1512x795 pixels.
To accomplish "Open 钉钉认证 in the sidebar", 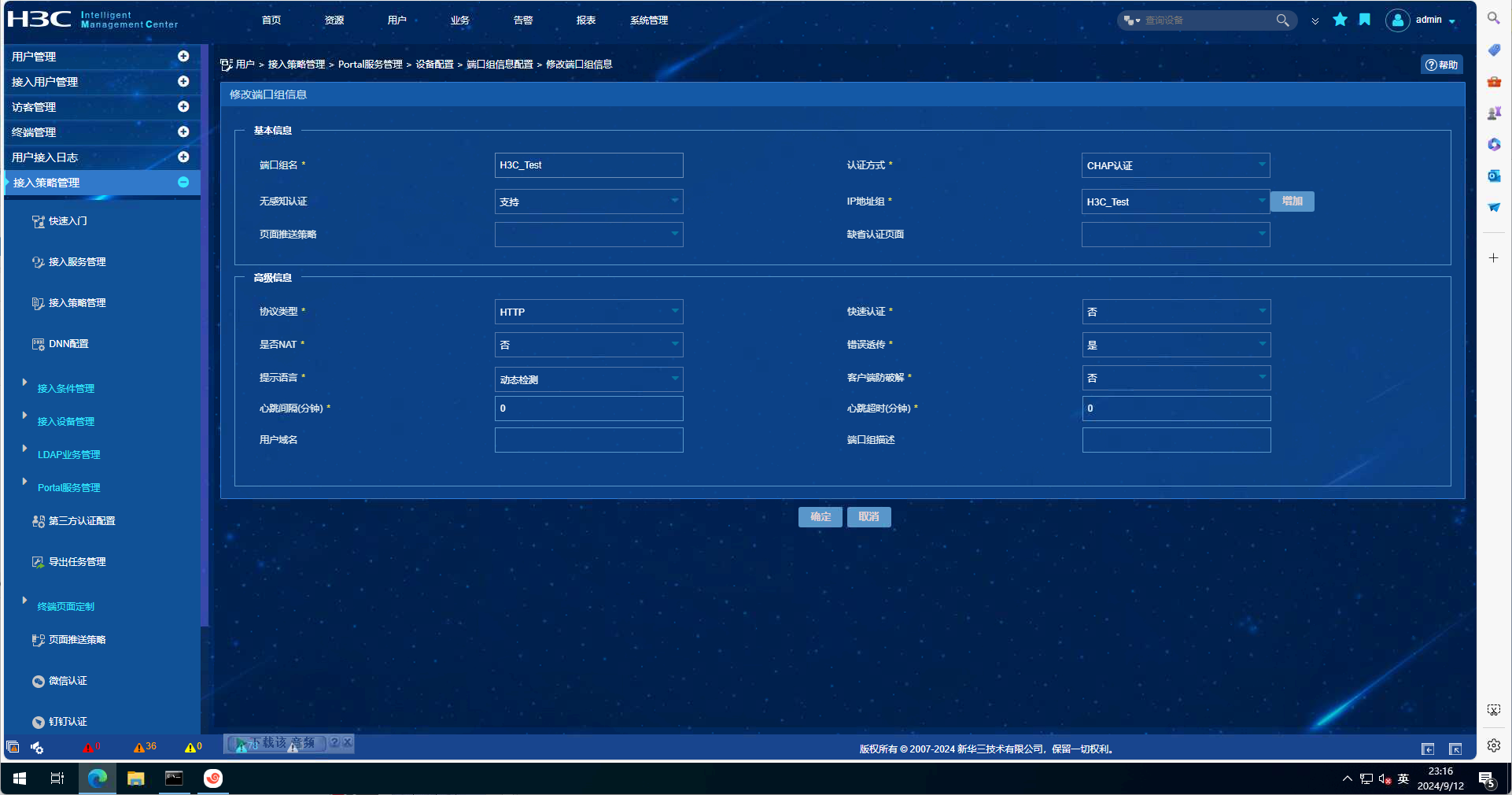I will point(68,722).
